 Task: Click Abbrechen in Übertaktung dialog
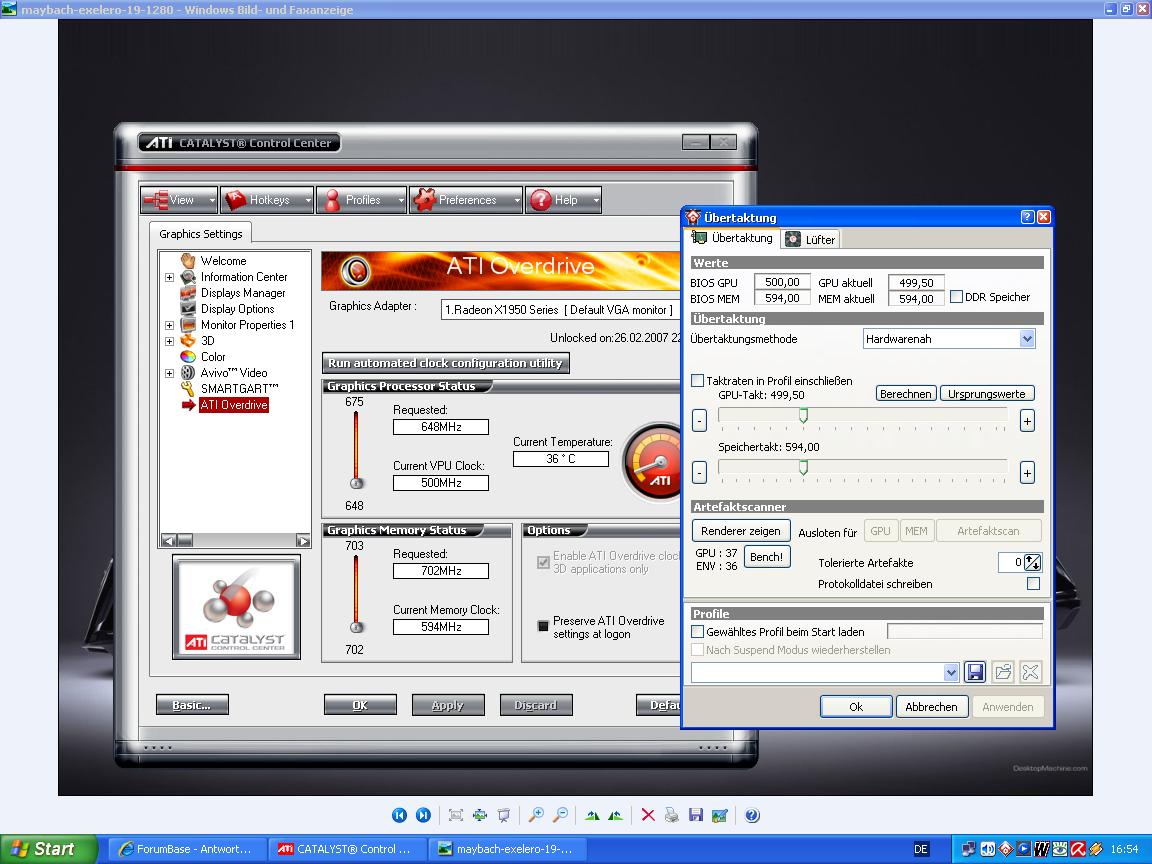point(931,707)
